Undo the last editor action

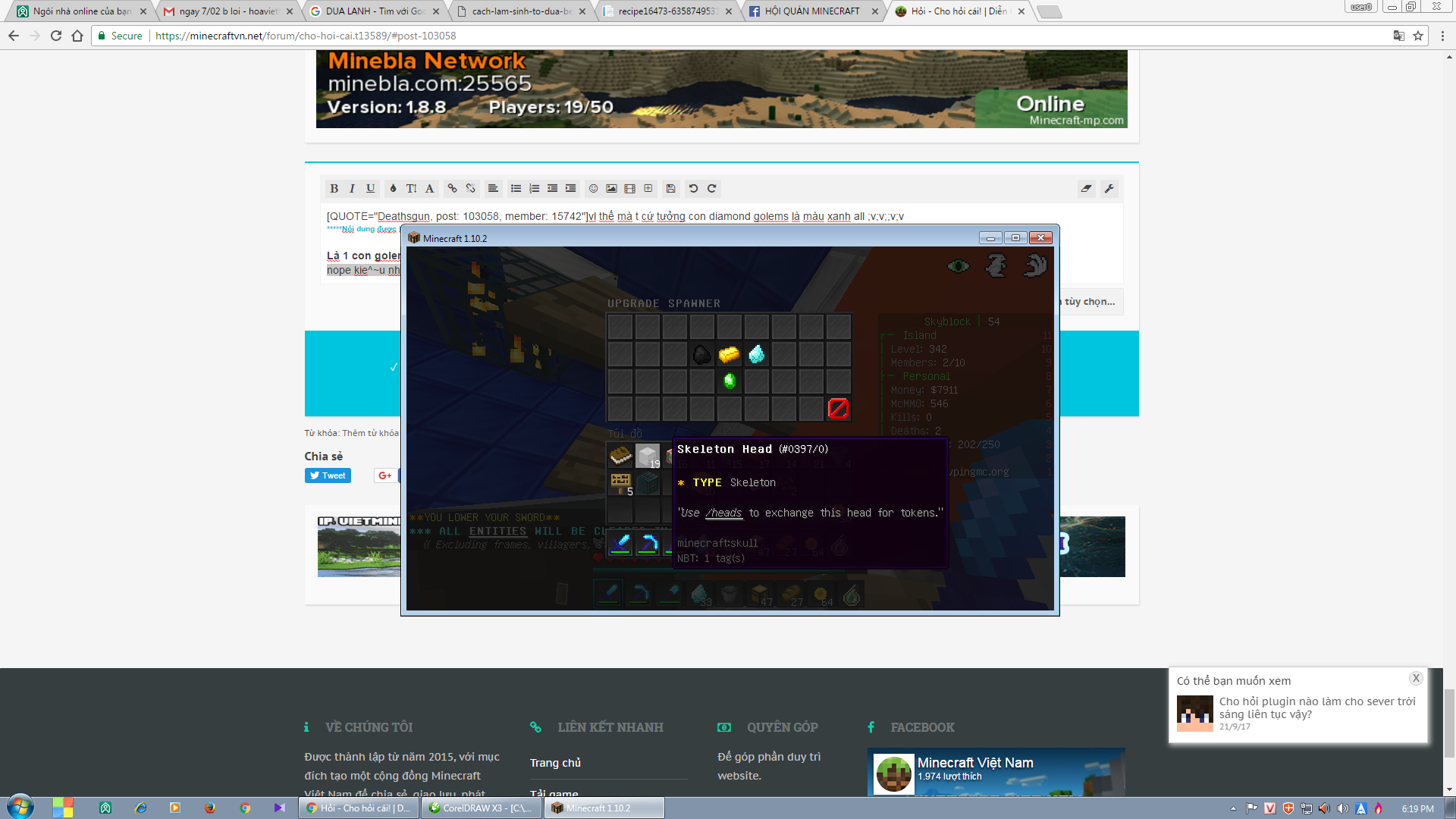(693, 189)
